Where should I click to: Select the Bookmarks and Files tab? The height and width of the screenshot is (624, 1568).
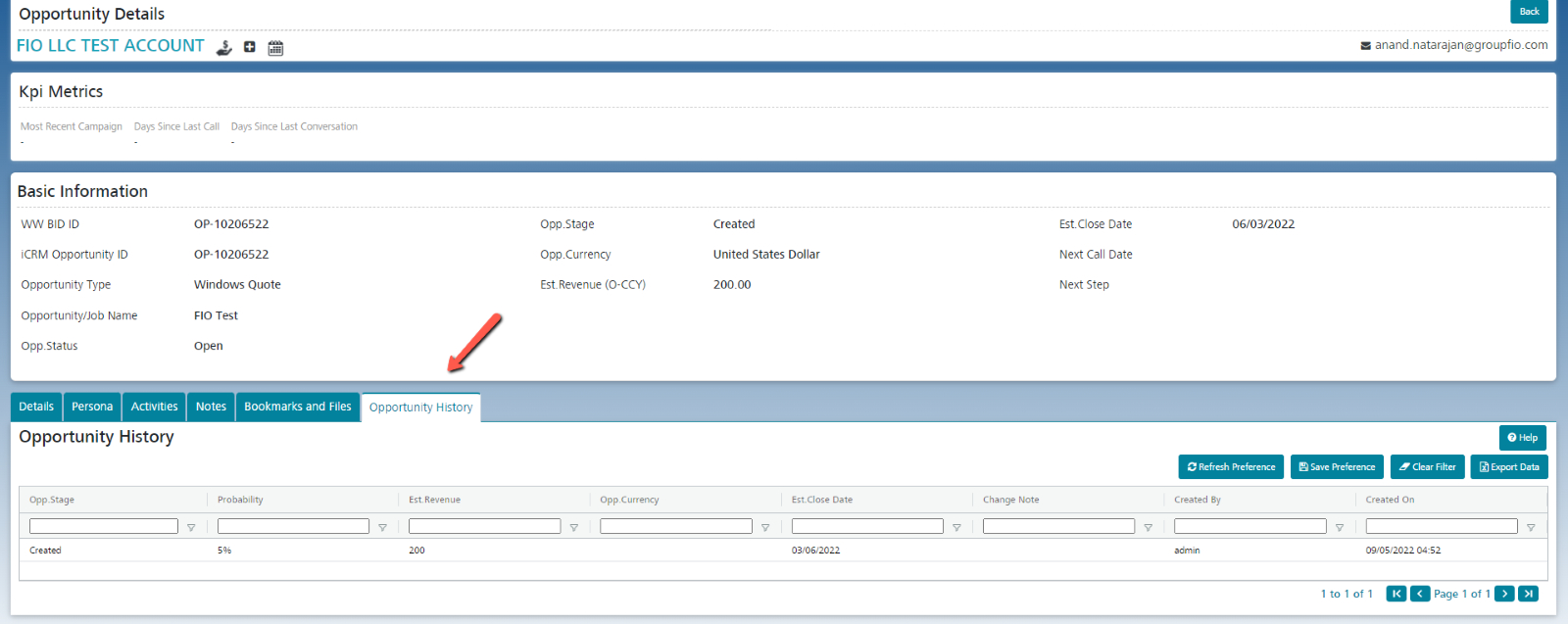click(298, 407)
